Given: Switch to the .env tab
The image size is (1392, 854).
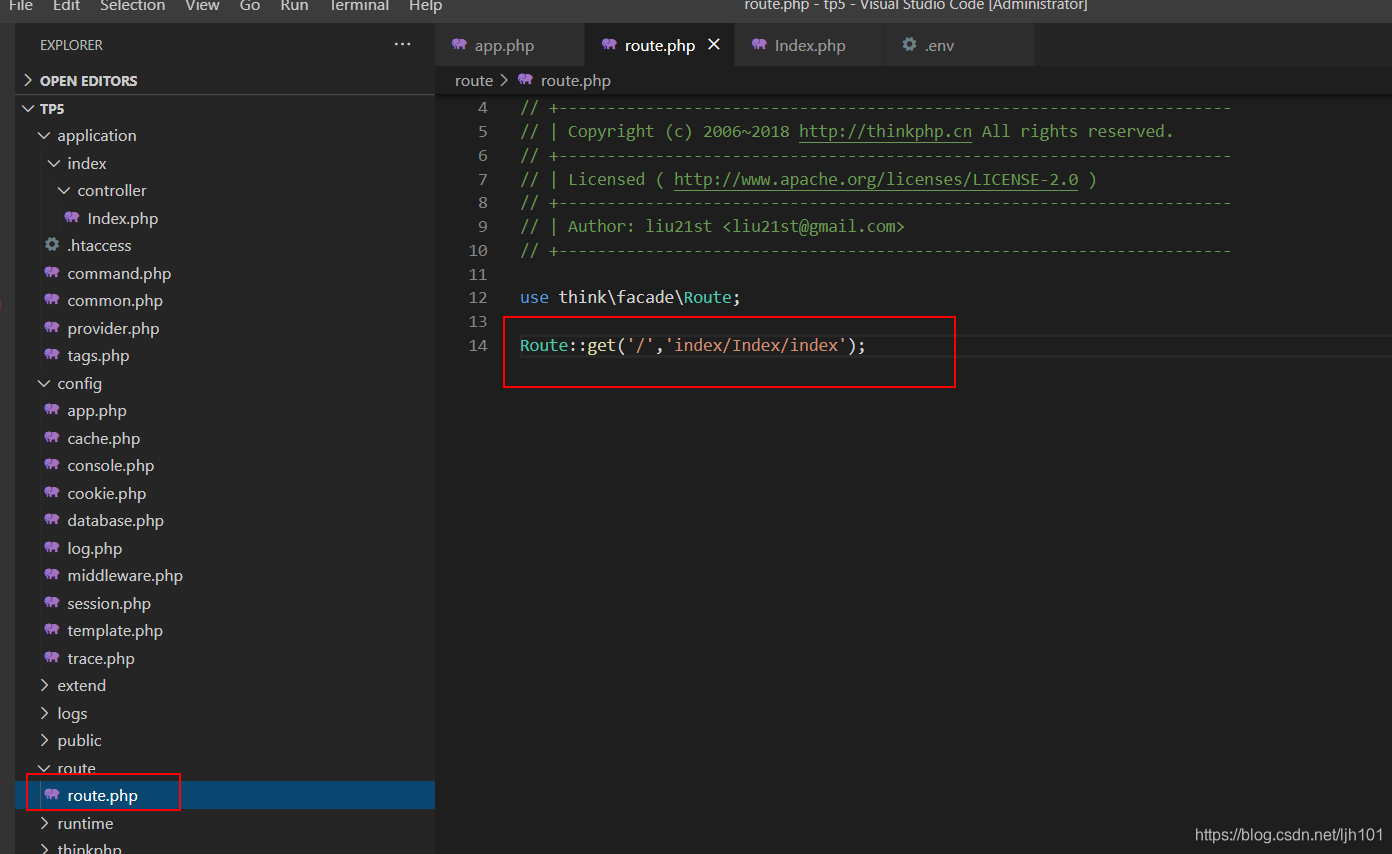Looking at the screenshot, I should tap(959, 45).
